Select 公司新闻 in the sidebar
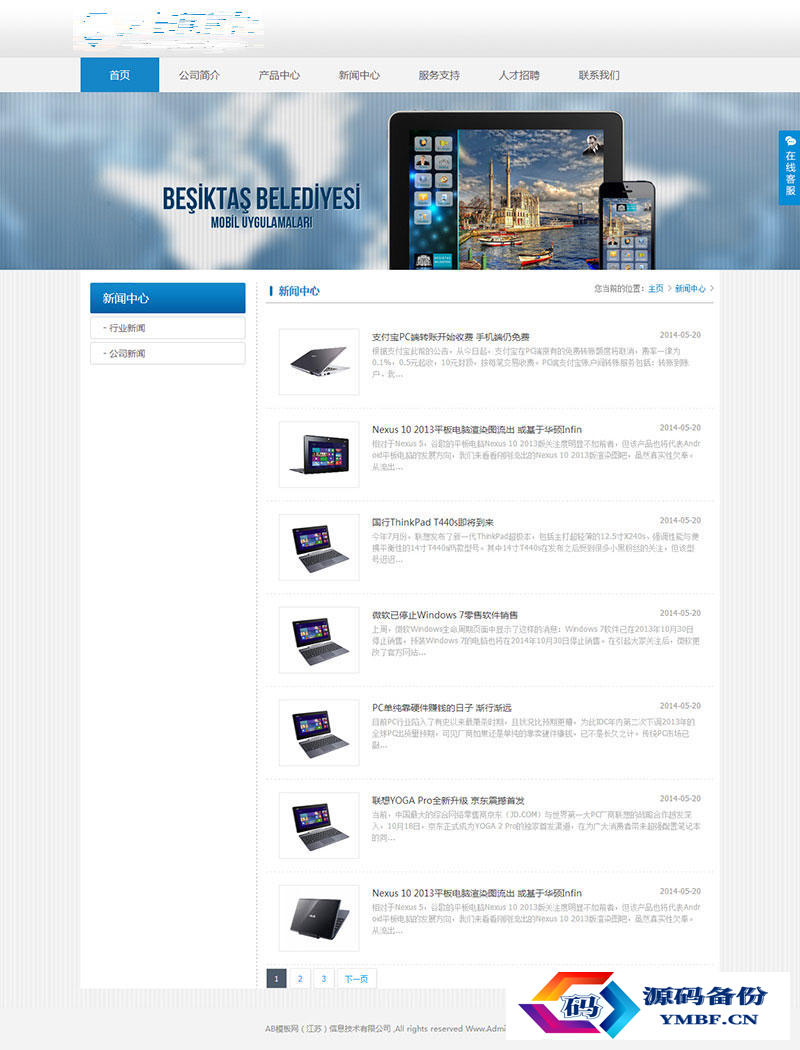This screenshot has width=800, height=1050. point(167,354)
